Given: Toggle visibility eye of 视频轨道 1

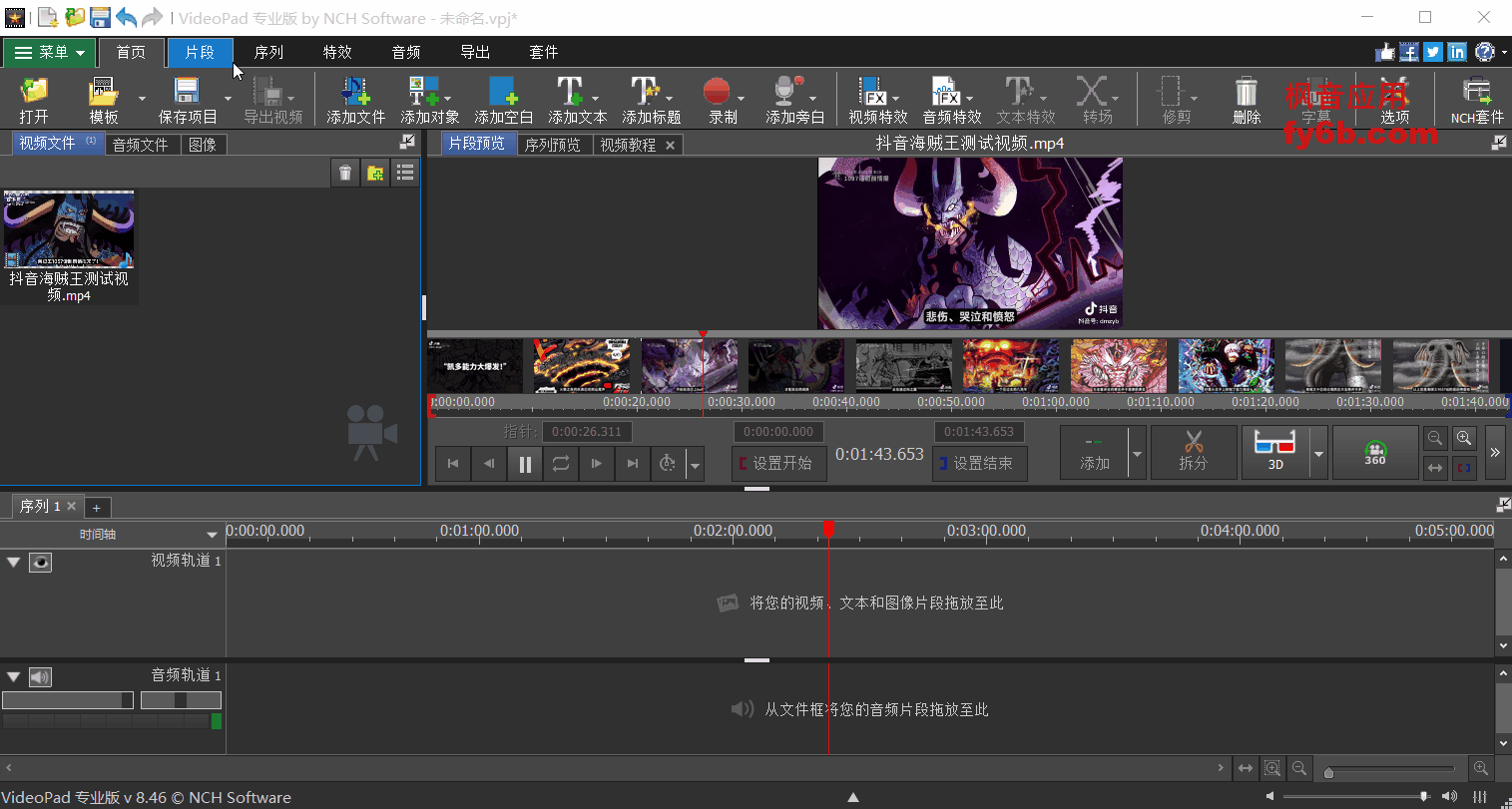Looking at the screenshot, I should (40, 563).
